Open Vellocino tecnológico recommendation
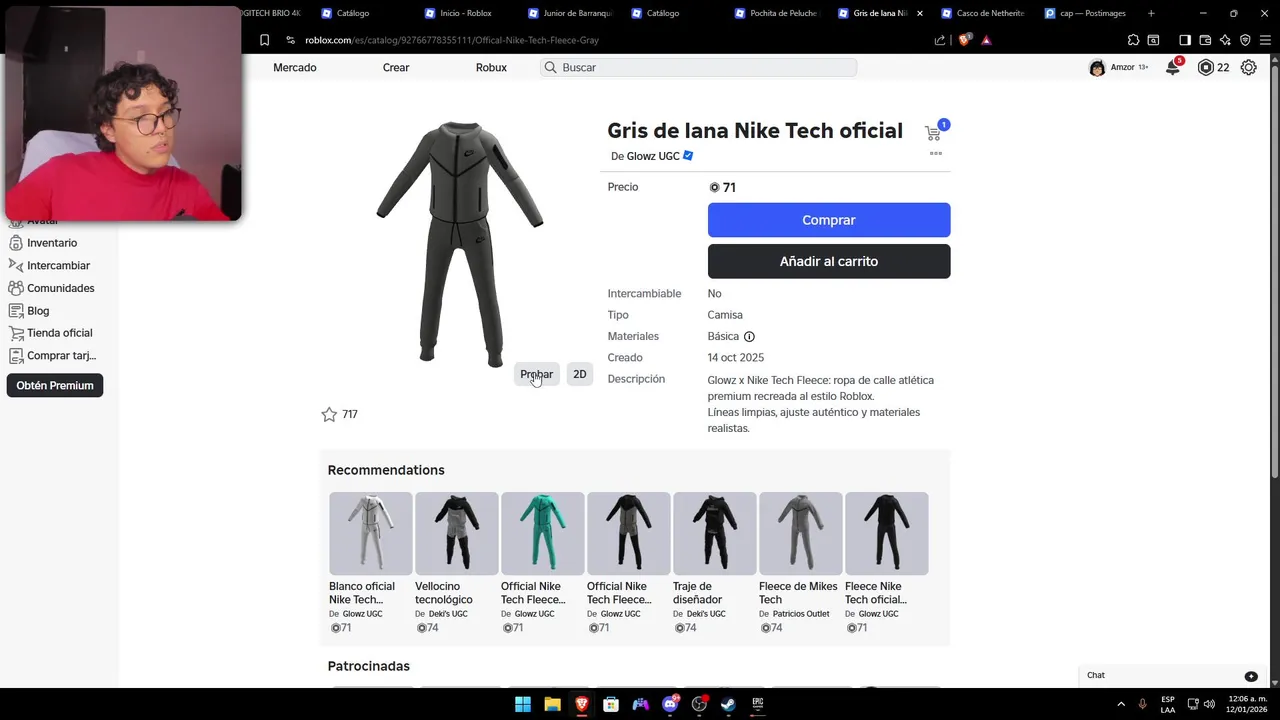The image size is (1280, 720). (x=456, y=562)
